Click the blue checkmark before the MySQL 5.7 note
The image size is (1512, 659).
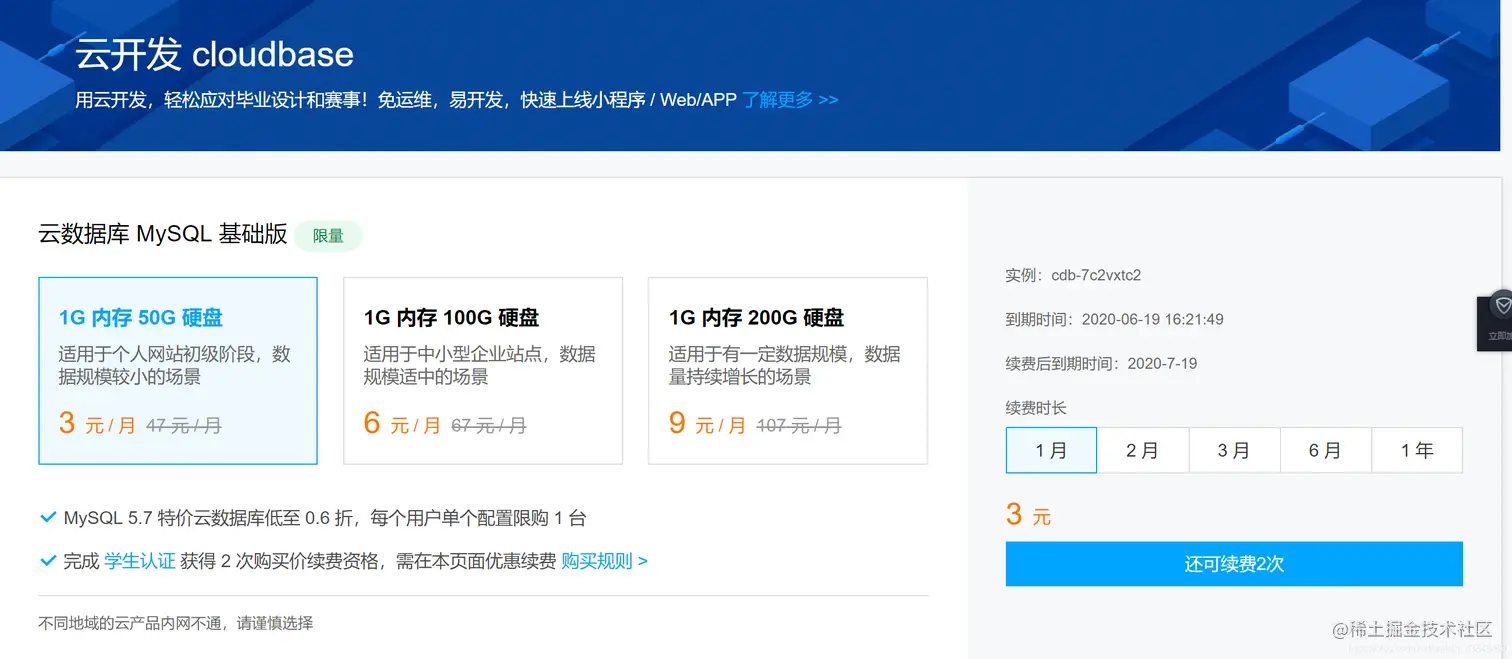tap(47, 516)
